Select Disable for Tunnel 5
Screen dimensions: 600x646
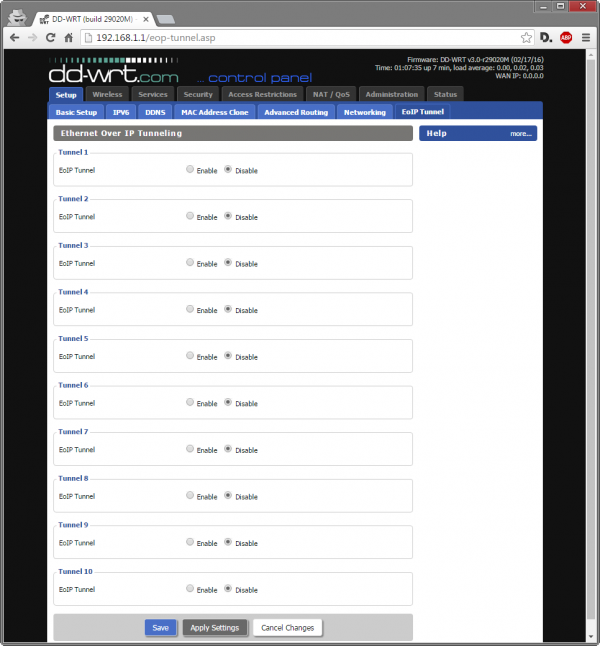pos(228,356)
